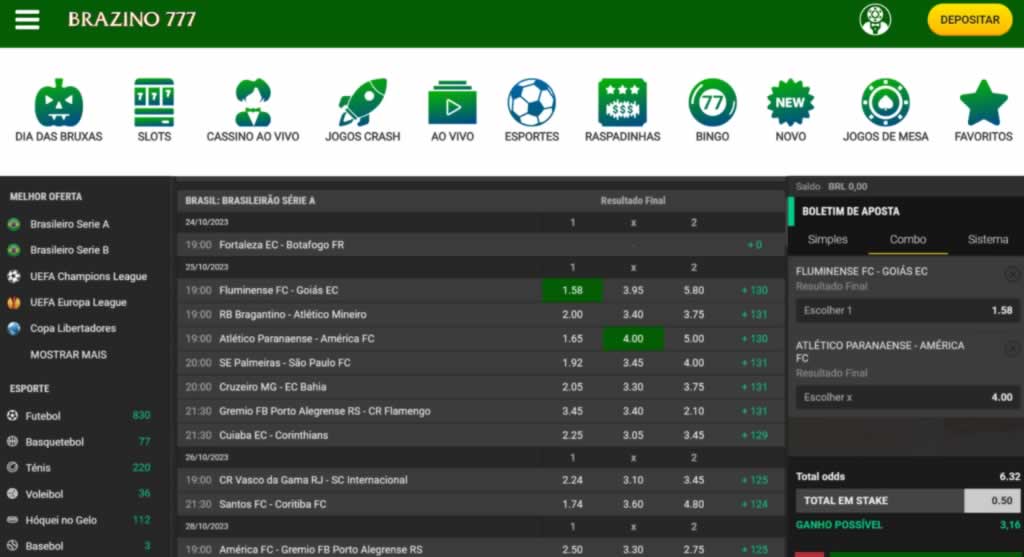Expand +0 markets Fortaleza - Botafogo
This screenshot has height=557, width=1024.
point(754,245)
